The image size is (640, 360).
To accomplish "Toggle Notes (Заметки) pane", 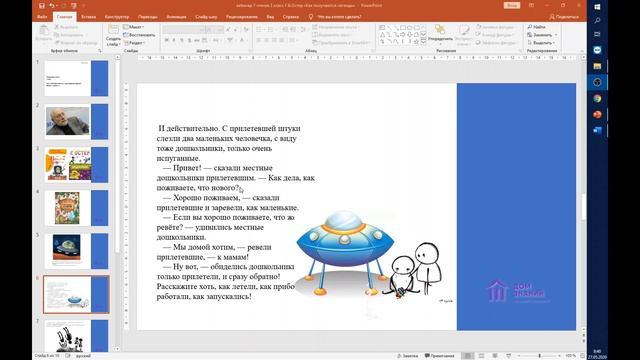I will click(x=407, y=356).
